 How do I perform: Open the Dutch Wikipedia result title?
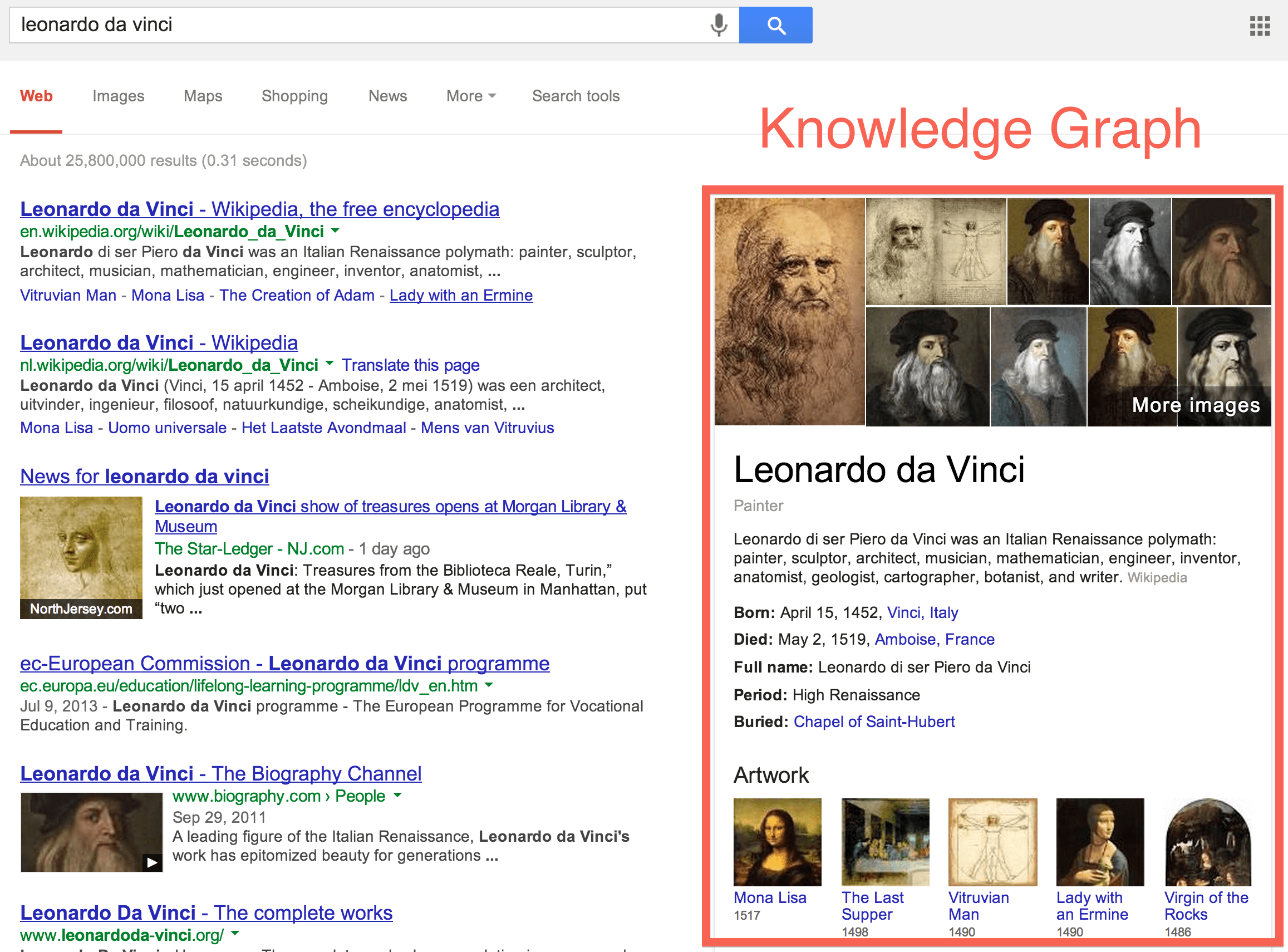pyautogui.click(x=159, y=343)
